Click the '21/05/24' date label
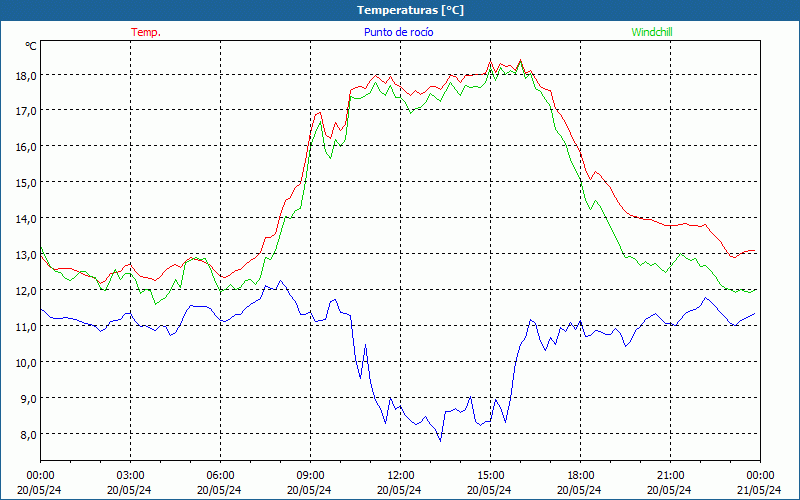800x500 pixels. [759, 490]
